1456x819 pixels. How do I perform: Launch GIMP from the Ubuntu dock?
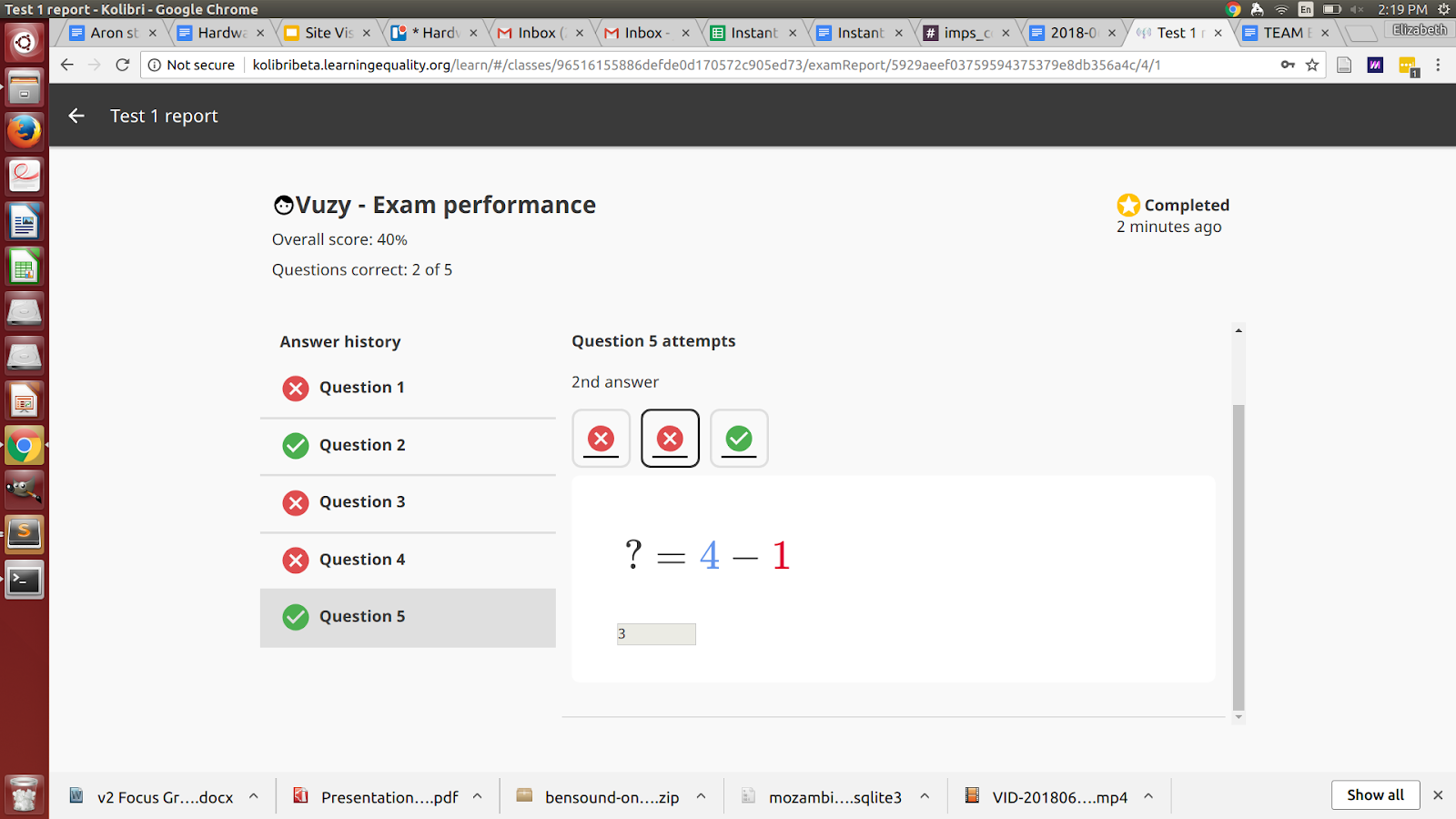tap(24, 490)
